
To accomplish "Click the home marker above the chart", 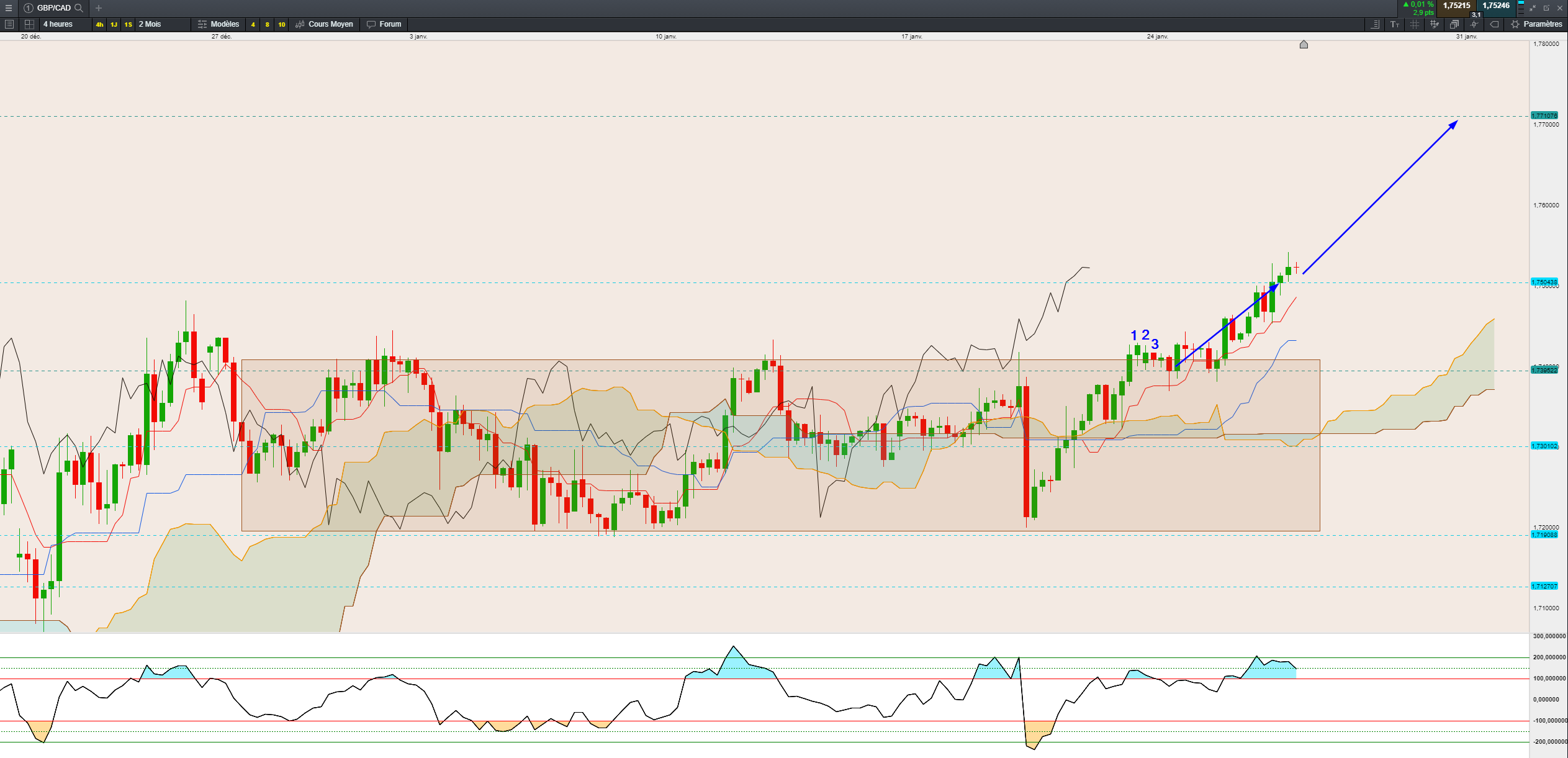I will pyautogui.click(x=1304, y=44).
